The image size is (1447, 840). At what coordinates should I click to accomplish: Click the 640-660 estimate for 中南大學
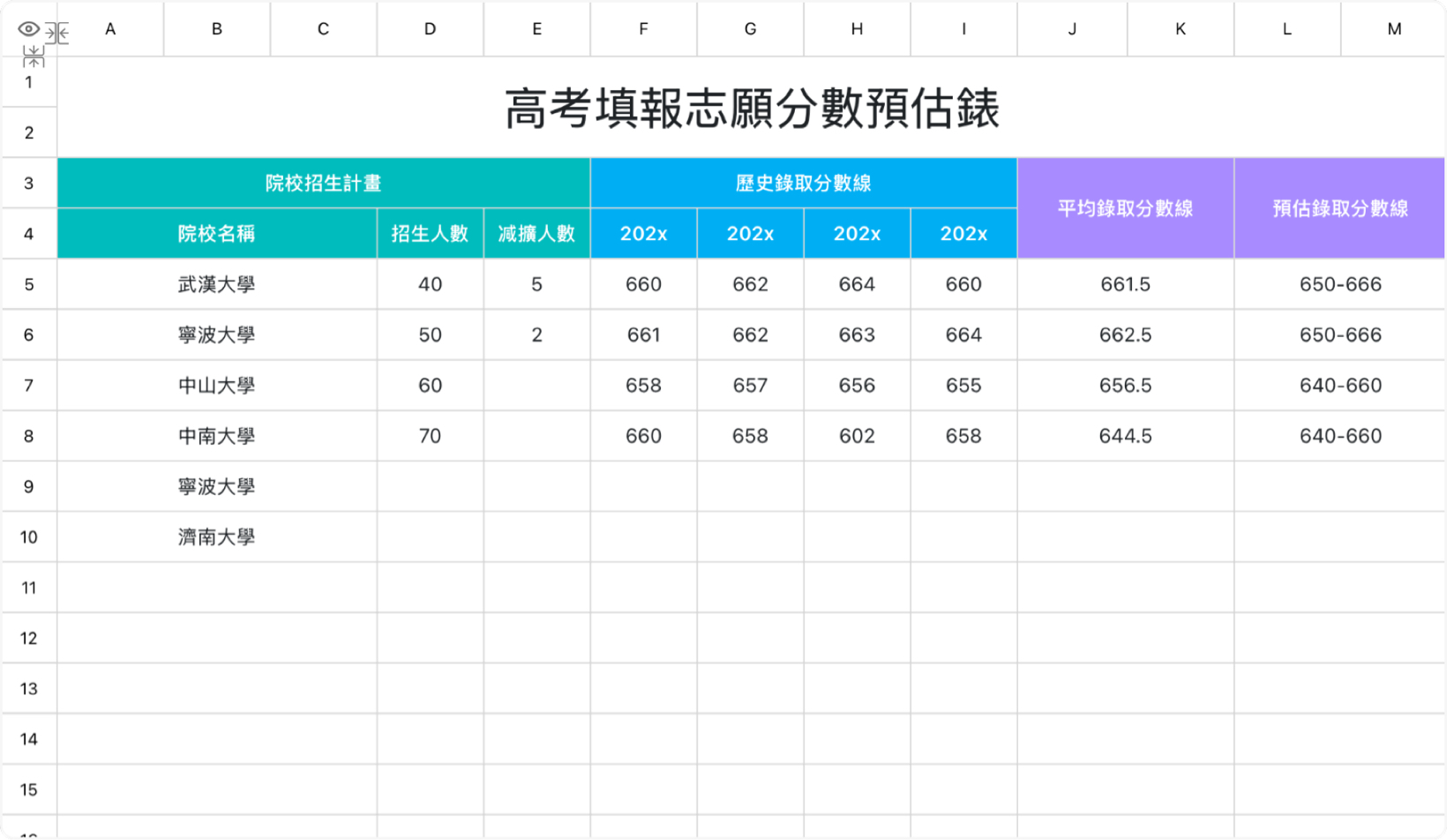(1340, 436)
